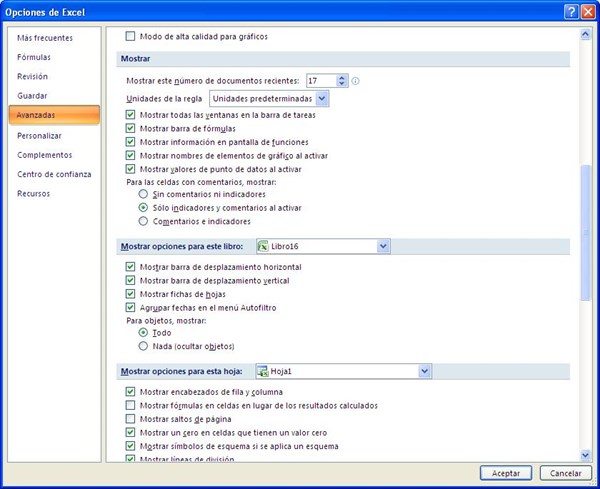Toggle Mostrar información en pantalla de funciones
Viewport: 600px width, 489px height.
pyautogui.click(x=130, y=142)
